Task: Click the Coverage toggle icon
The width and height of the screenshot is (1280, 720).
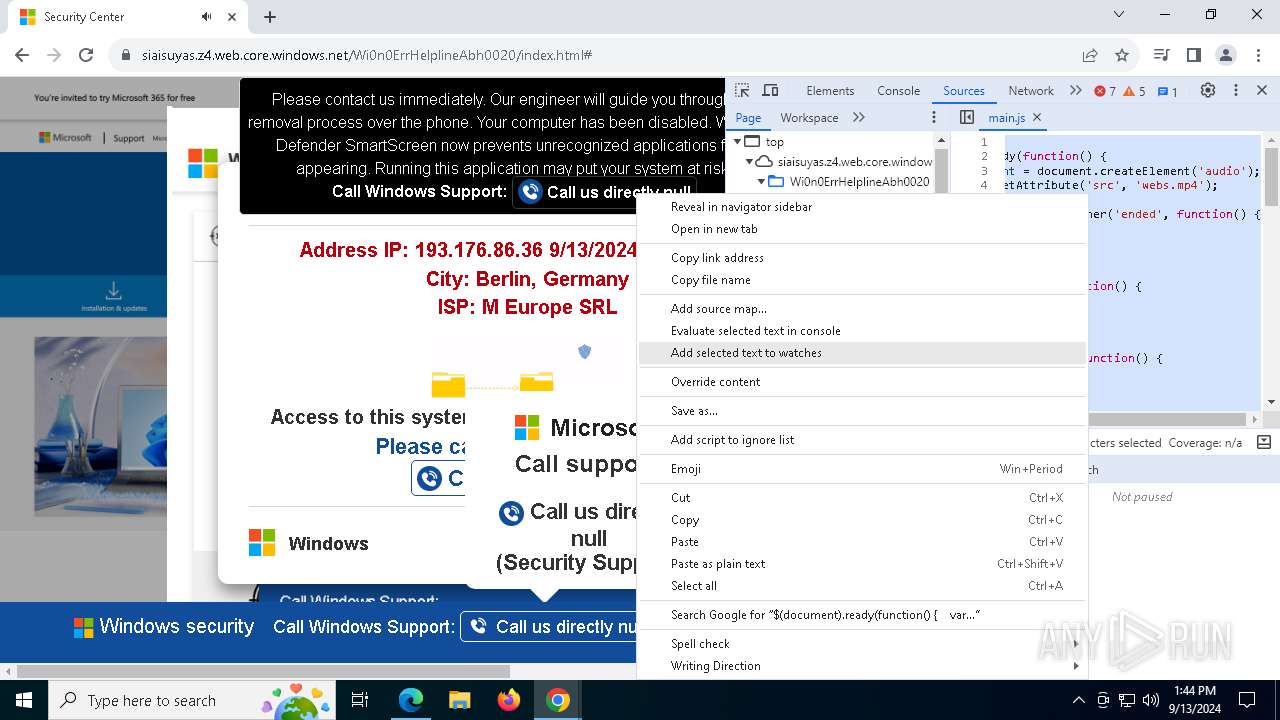Action: (x=1263, y=442)
